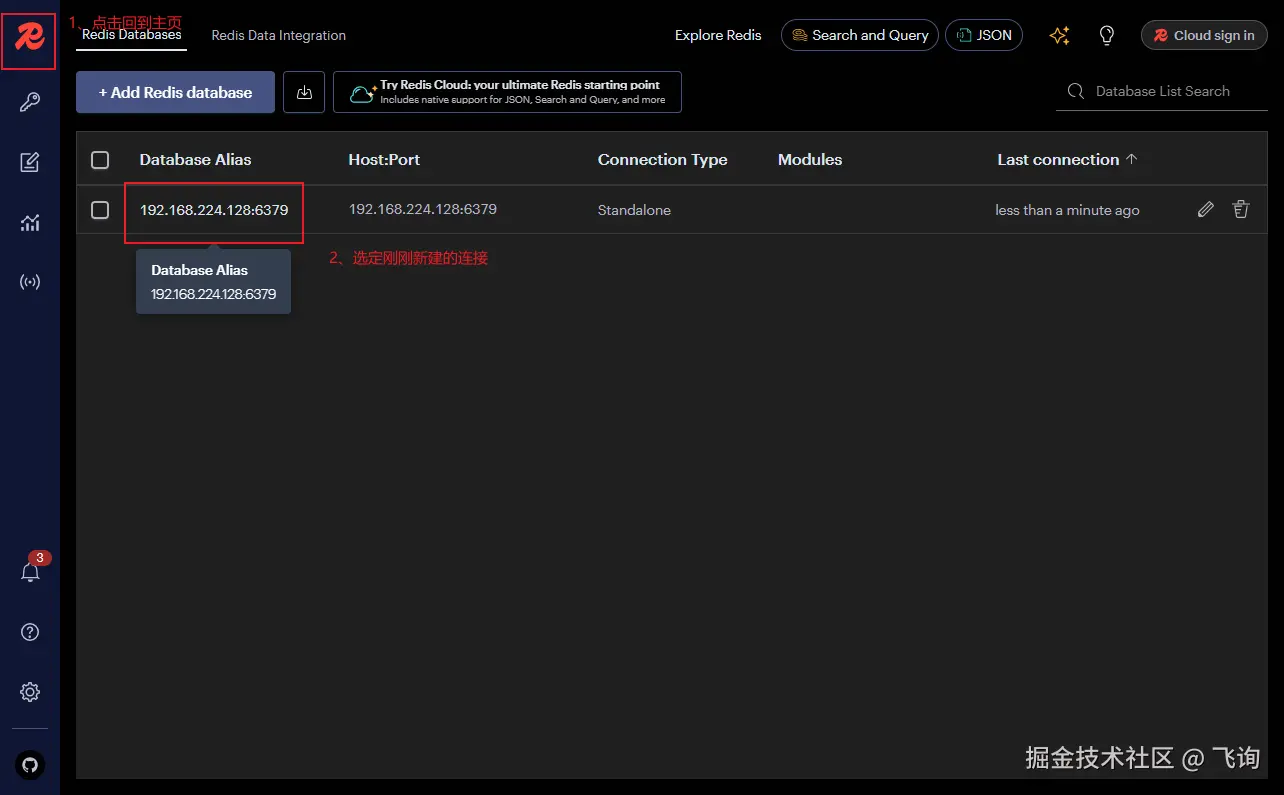This screenshot has height=795, width=1284.
Task: Check the 192.168.224.128:6379 row checkbox
Action: [x=100, y=210]
